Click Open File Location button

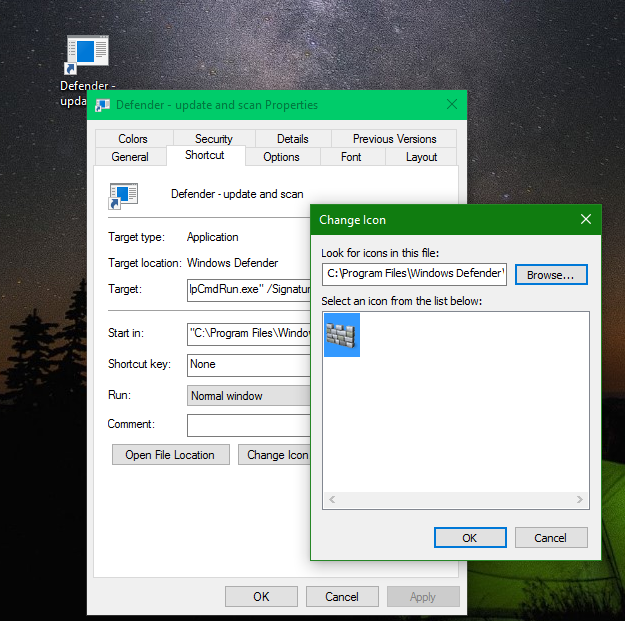[x=171, y=455]
